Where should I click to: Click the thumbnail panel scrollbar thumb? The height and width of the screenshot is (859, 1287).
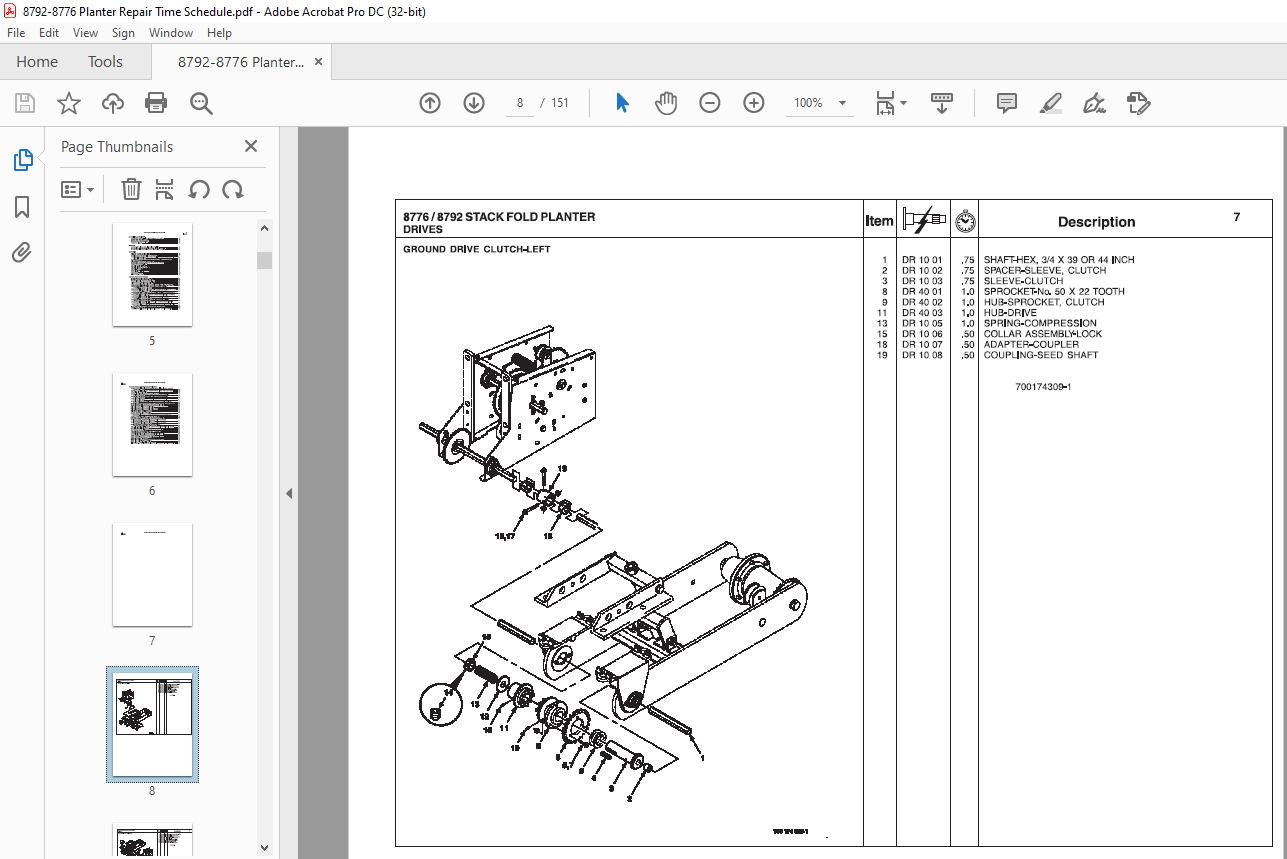click(265, 261)
